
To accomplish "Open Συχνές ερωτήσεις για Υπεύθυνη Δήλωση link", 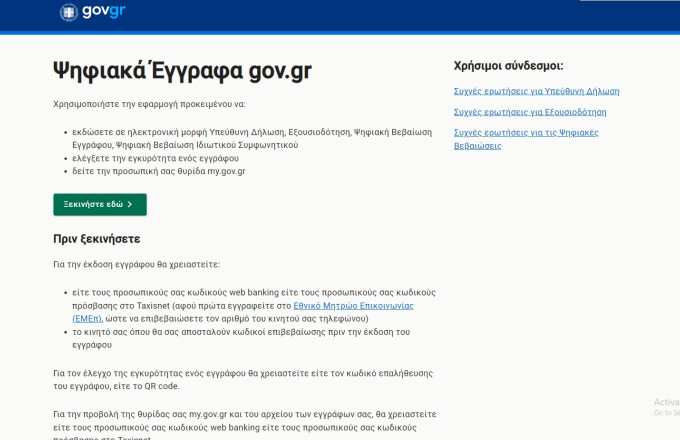I will [536, 91].
